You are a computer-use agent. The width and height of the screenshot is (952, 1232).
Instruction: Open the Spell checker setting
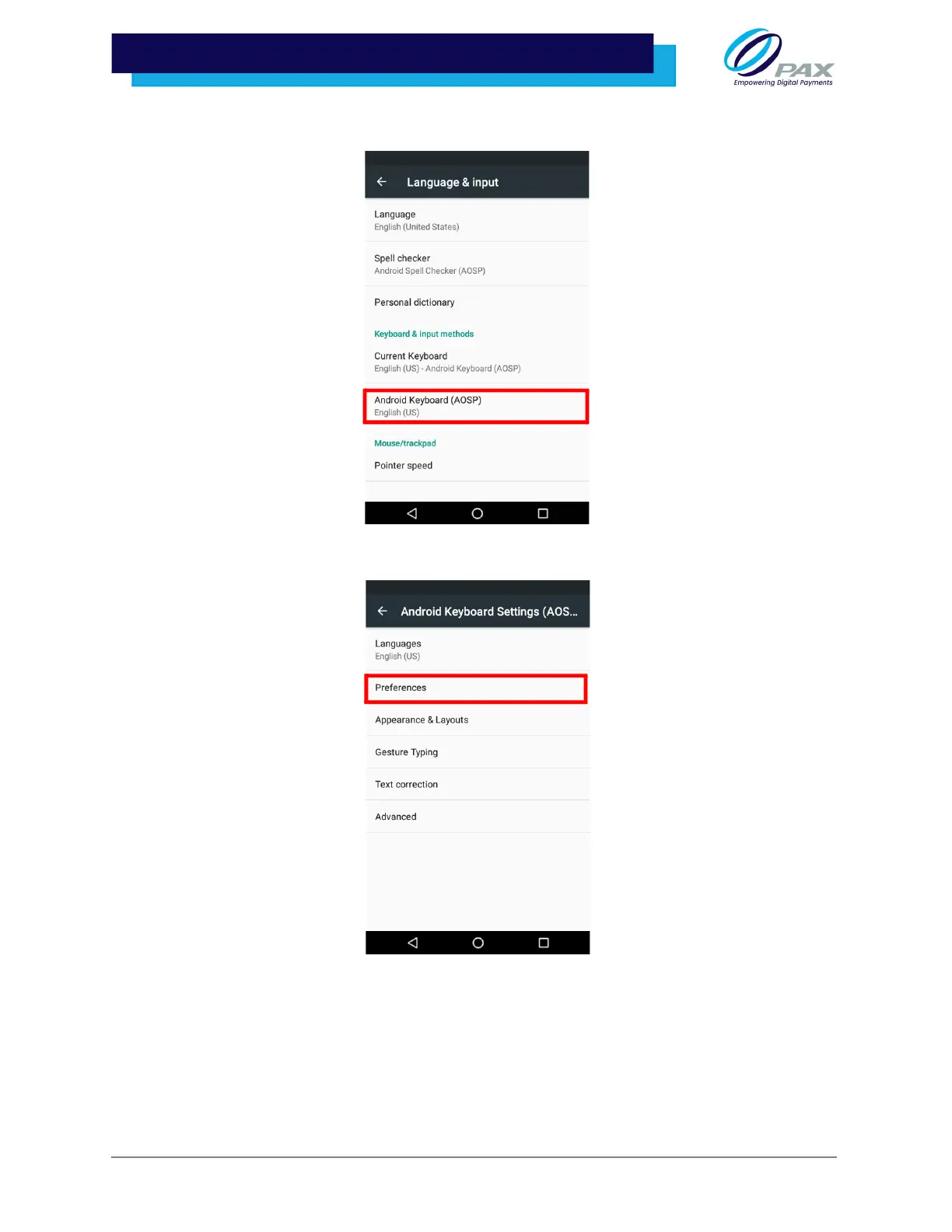coord(477,264)
